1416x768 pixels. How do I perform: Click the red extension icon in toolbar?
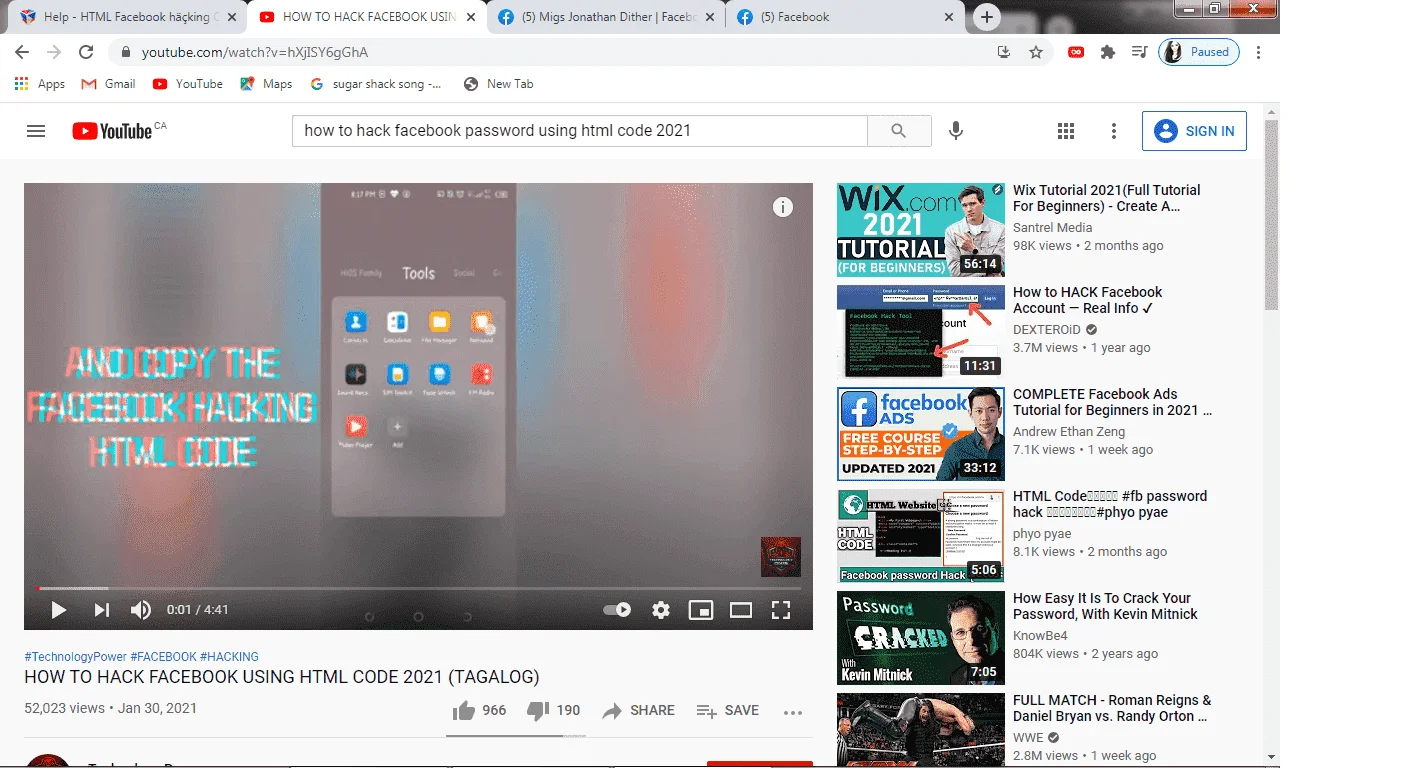(1076, 52)
